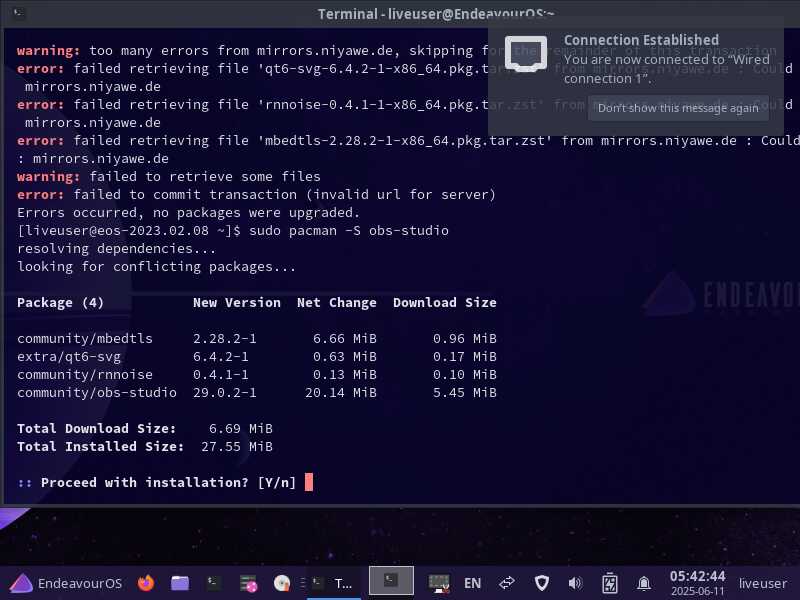Open the system monitor panel icon
Image resolution: width=800 pixels, height=600 pixels.
pyautogui.click(x=439, y=583)
